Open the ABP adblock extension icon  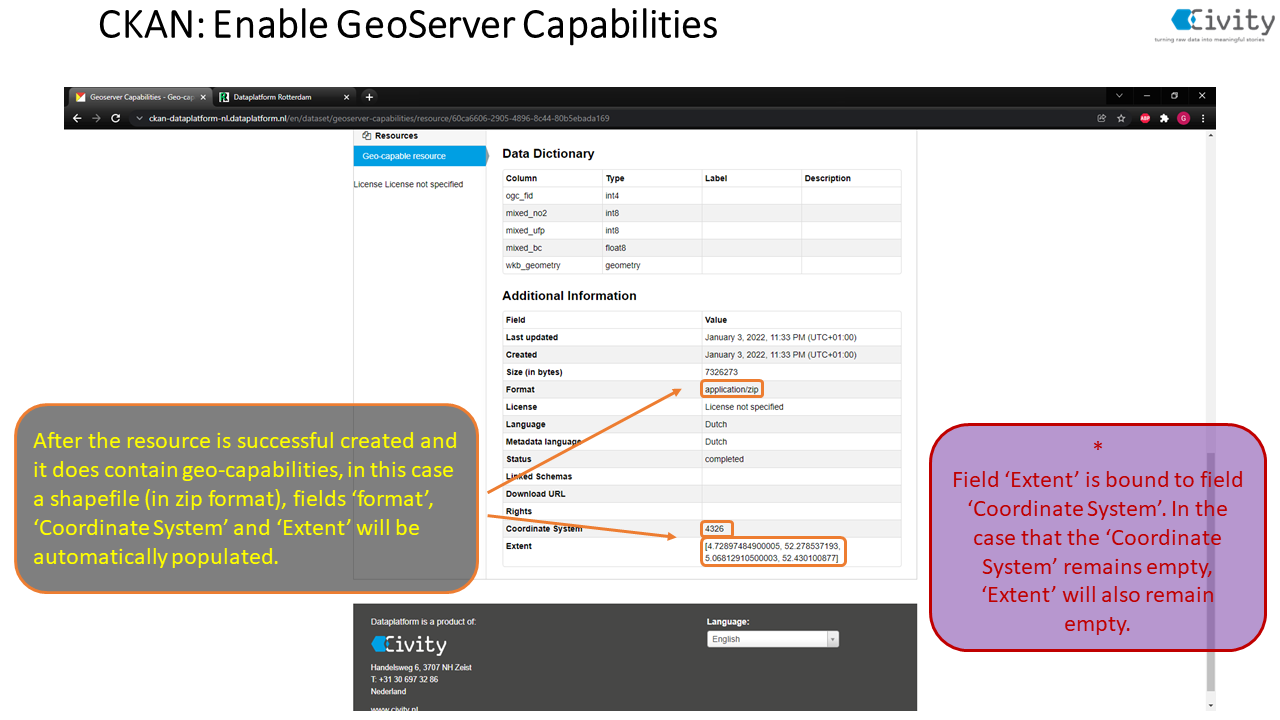pos(1145,118)
